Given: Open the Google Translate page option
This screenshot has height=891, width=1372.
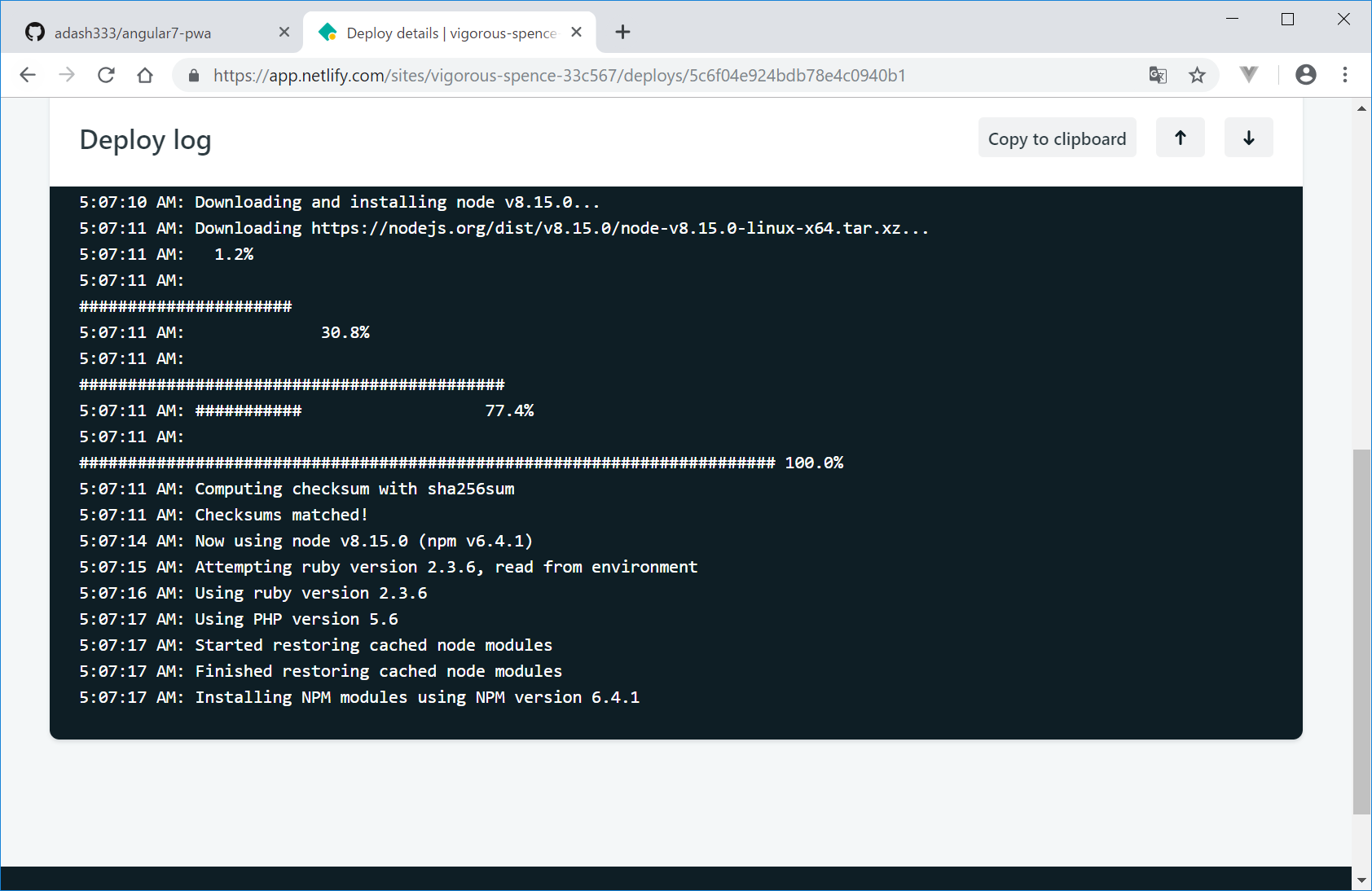Looking at the screenshot, I should [x=1158, y=75].
